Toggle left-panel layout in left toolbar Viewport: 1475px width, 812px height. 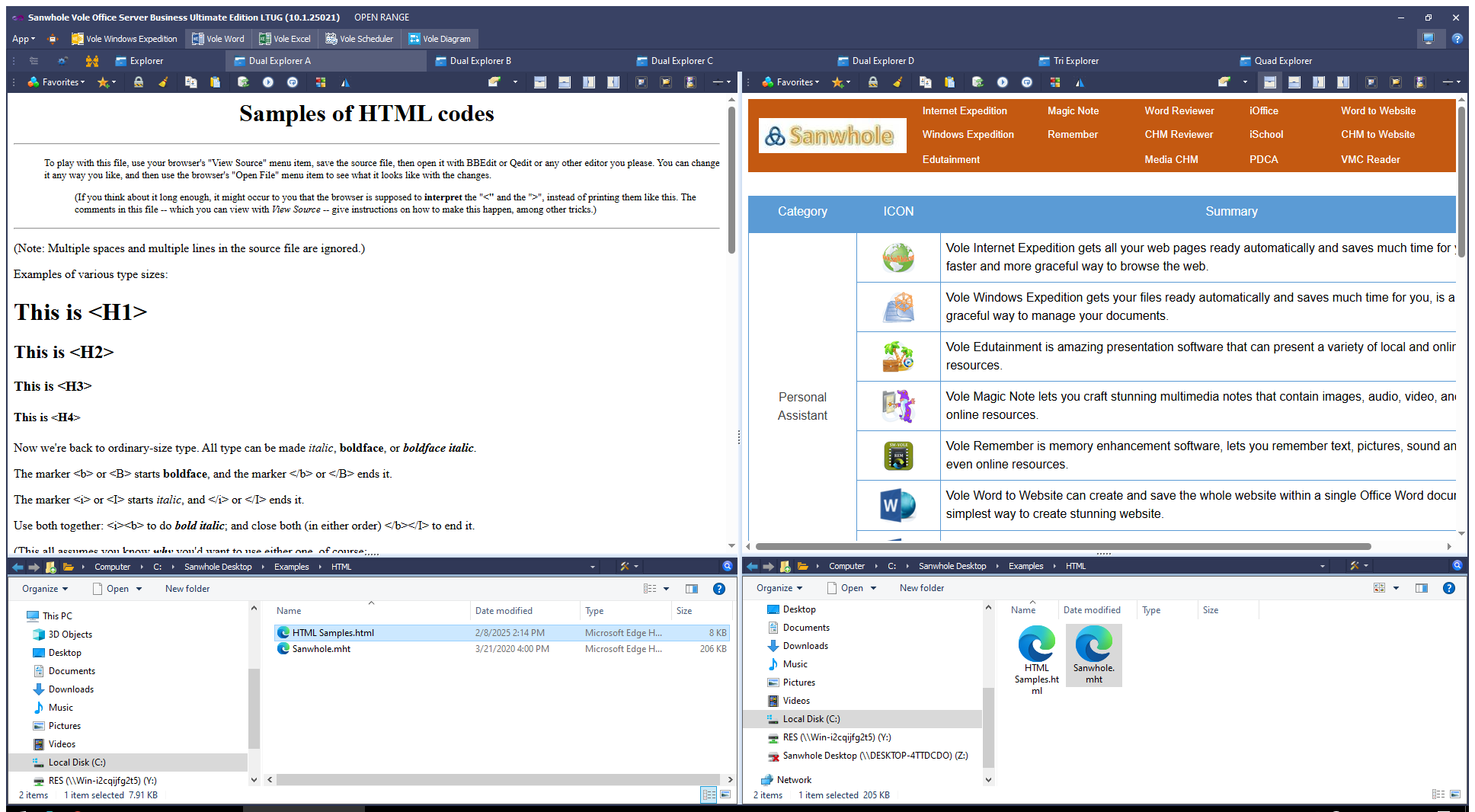589,82
